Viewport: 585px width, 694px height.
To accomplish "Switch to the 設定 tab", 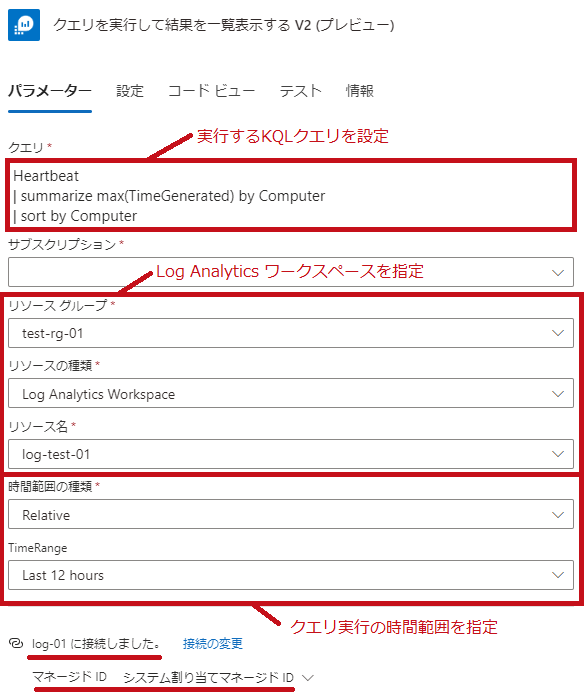I will point(130,91).
